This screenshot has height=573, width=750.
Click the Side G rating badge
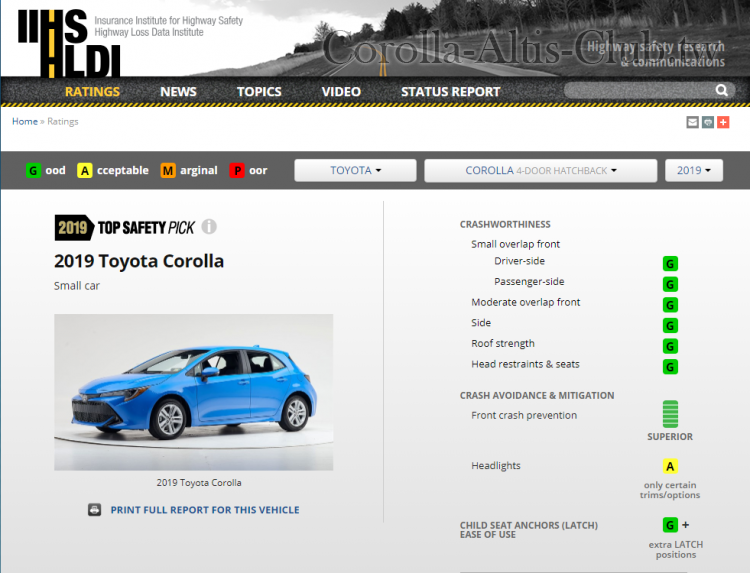click(x=670, y=325)
